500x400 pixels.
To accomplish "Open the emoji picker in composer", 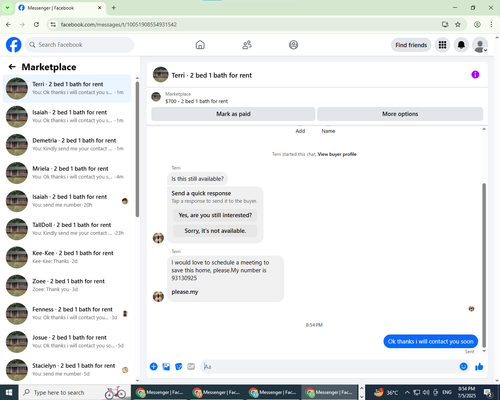I will coord(463,367).
